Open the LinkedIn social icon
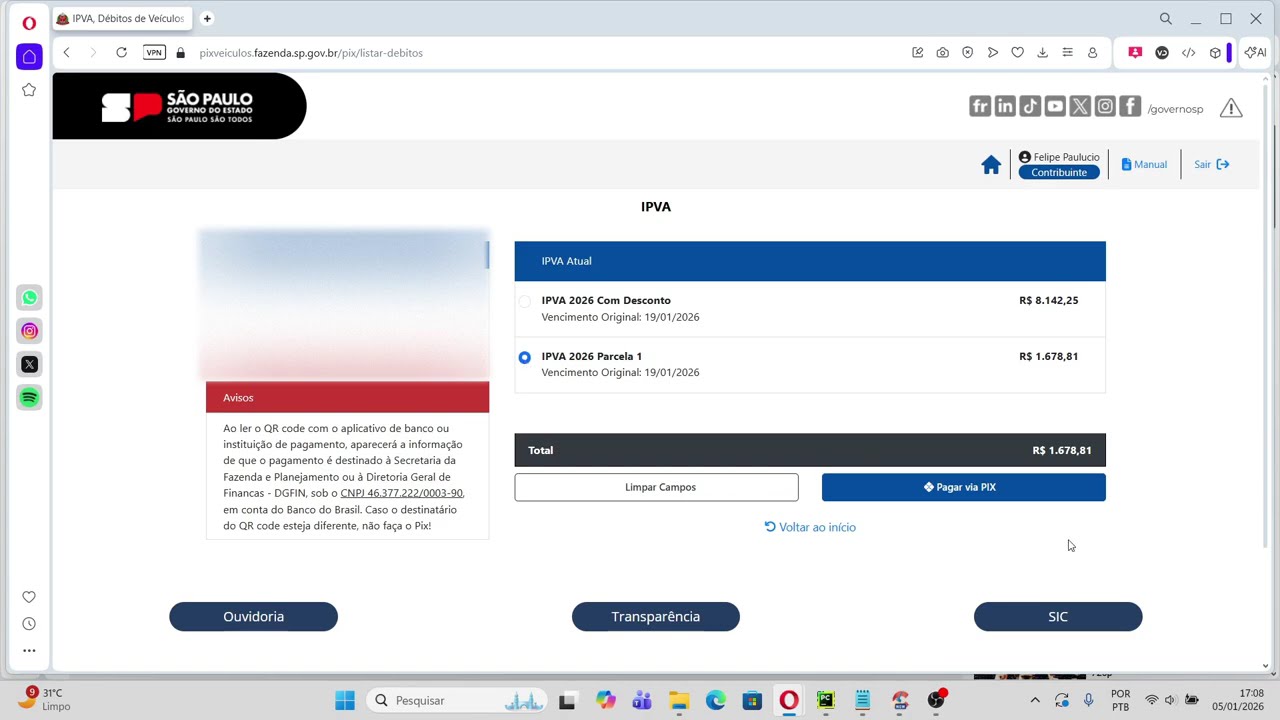The image size is (1280, 720). coord(1005,107)
